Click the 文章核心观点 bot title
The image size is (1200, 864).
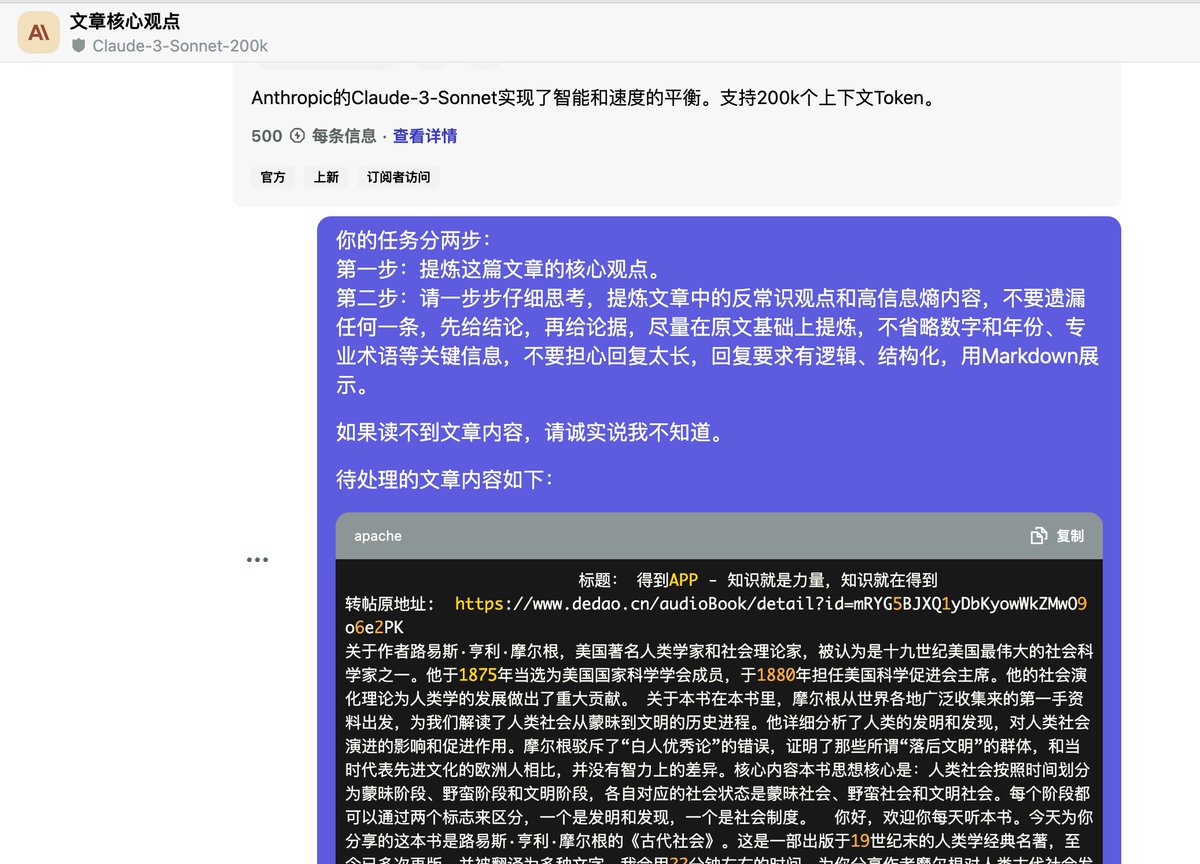pyautogui.click(x=125, y=21)
